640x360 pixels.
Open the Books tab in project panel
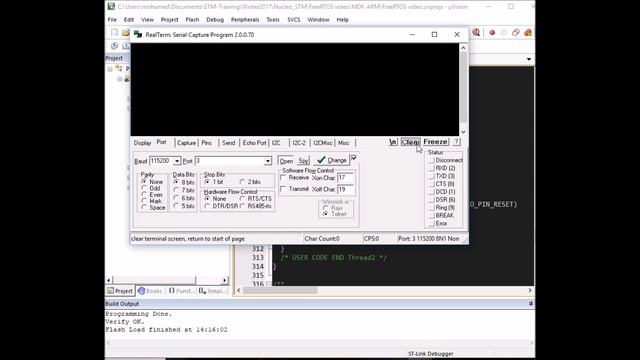point(150,291)
